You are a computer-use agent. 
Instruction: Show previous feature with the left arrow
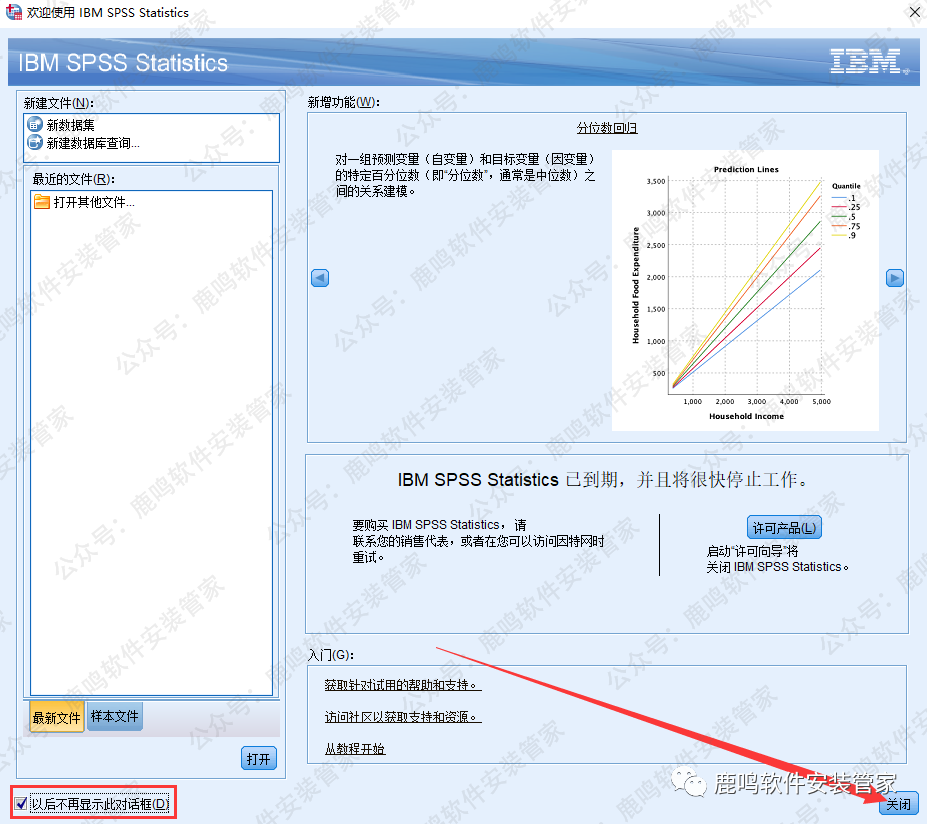pyautogui.click(x=320, y=278)
